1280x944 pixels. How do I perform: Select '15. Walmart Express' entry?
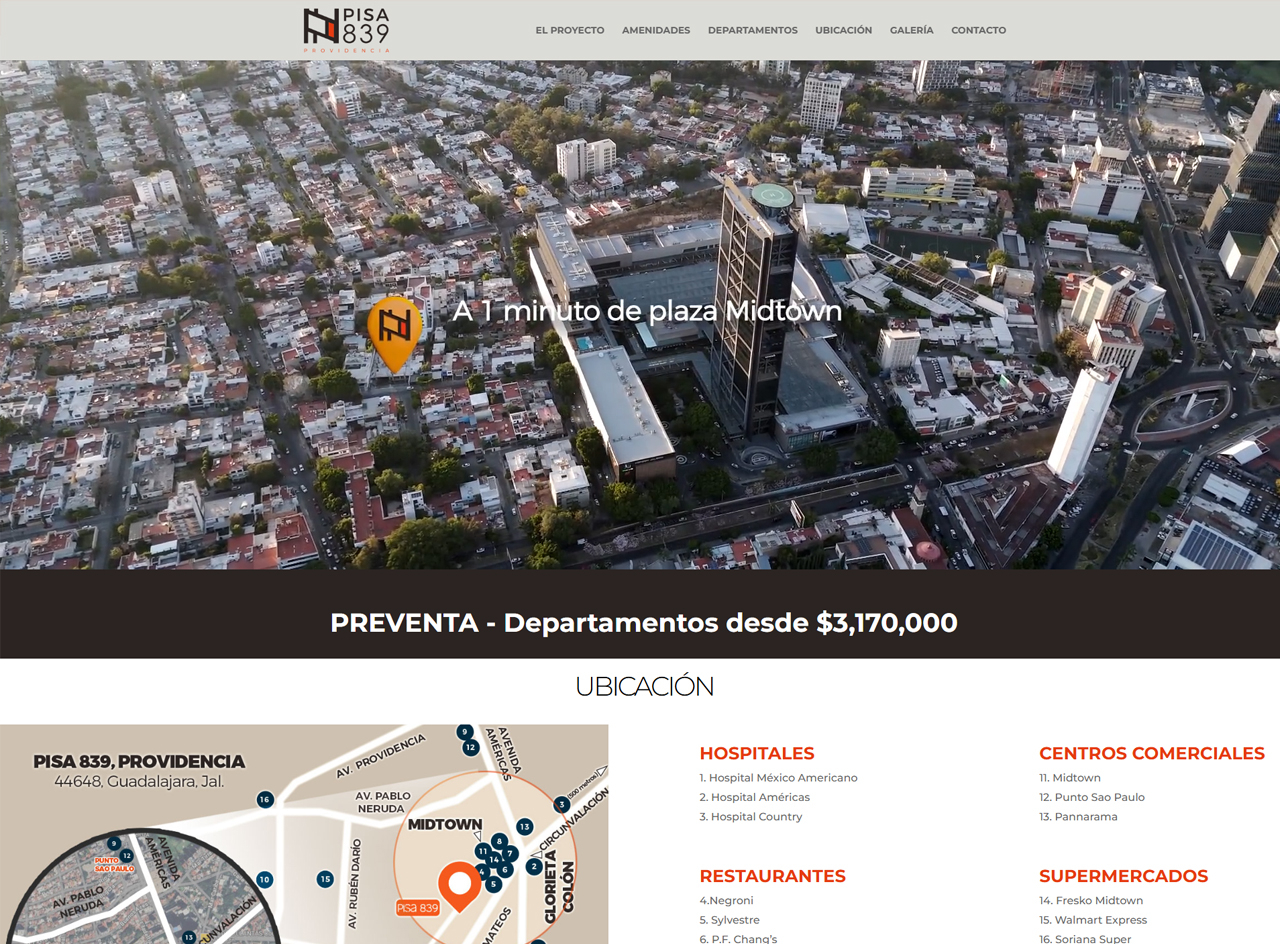(1093, 920)
